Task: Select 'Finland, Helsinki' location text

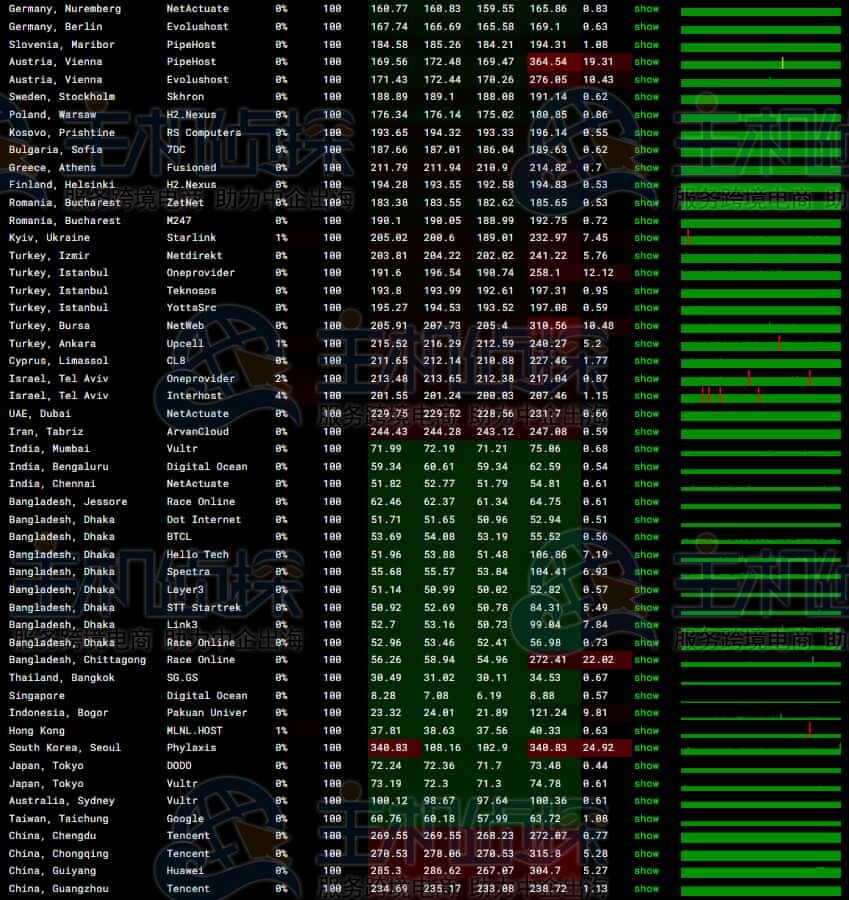Action: (x=61, y=185)
